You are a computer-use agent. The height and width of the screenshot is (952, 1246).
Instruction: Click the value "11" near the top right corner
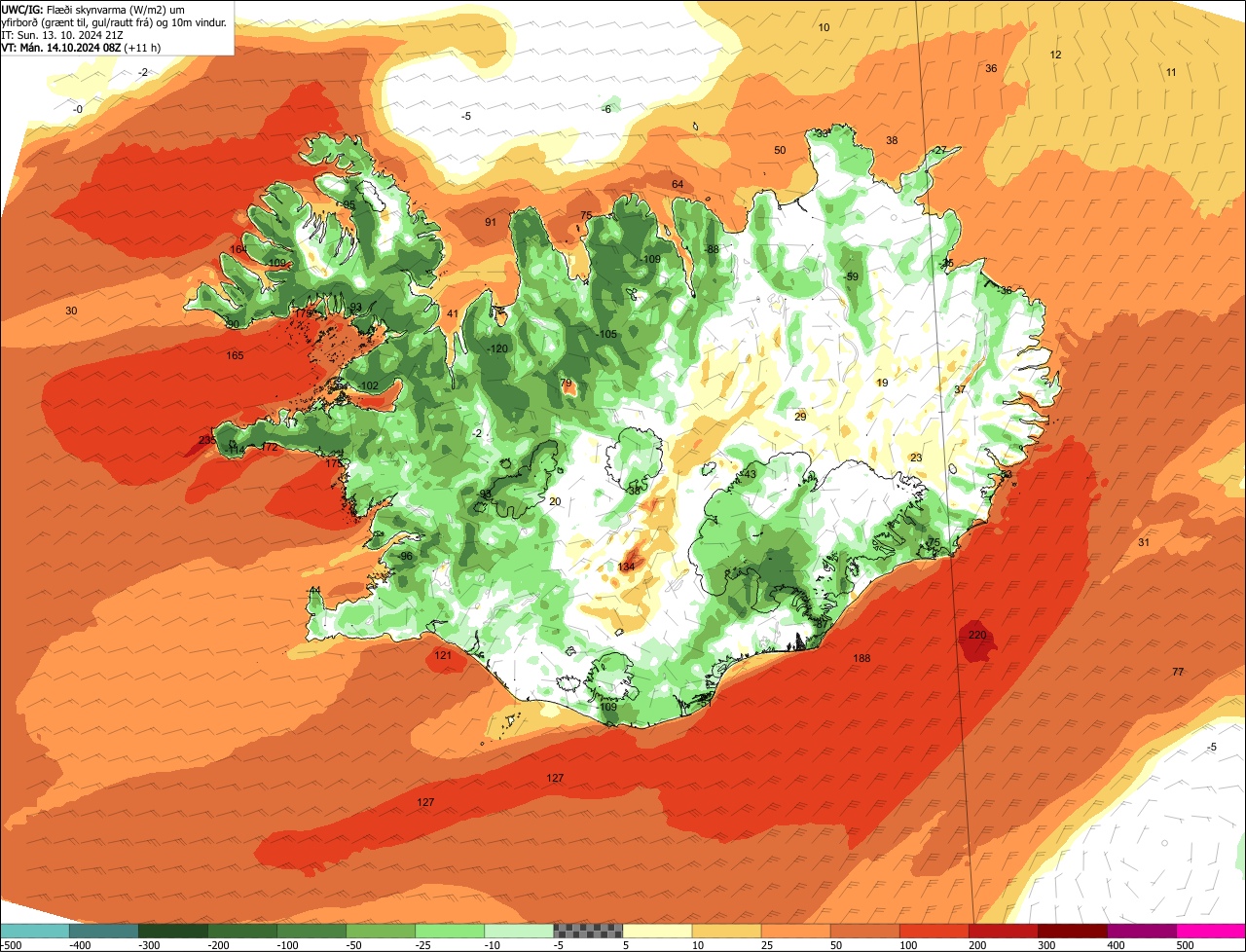click(x=1171, y=72)
